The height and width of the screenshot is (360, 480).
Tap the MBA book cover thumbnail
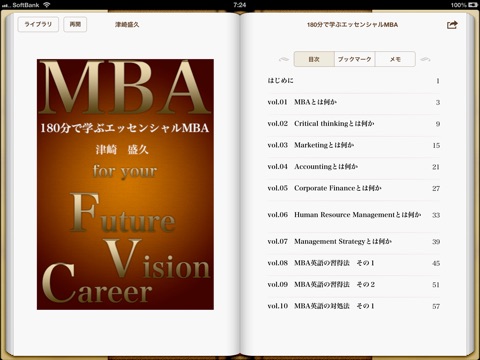coord(125,184)
